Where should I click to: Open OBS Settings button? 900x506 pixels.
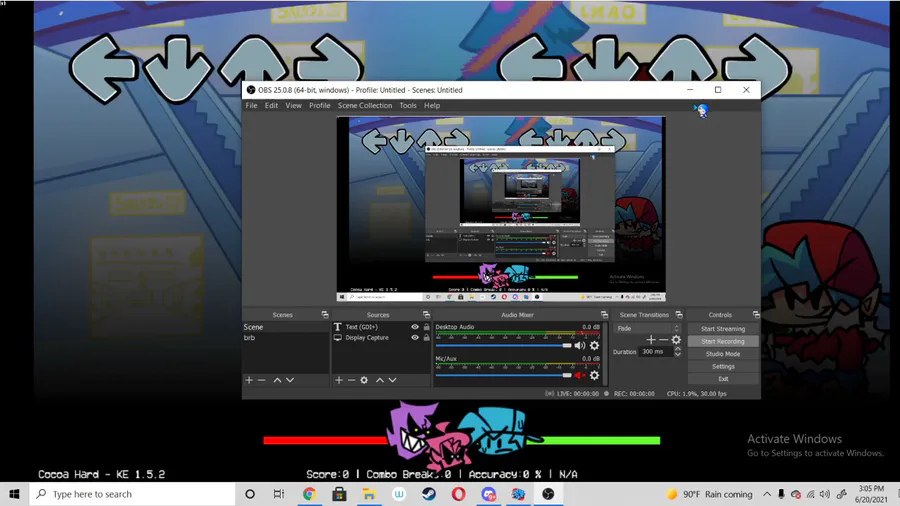[x=723, y=367]
